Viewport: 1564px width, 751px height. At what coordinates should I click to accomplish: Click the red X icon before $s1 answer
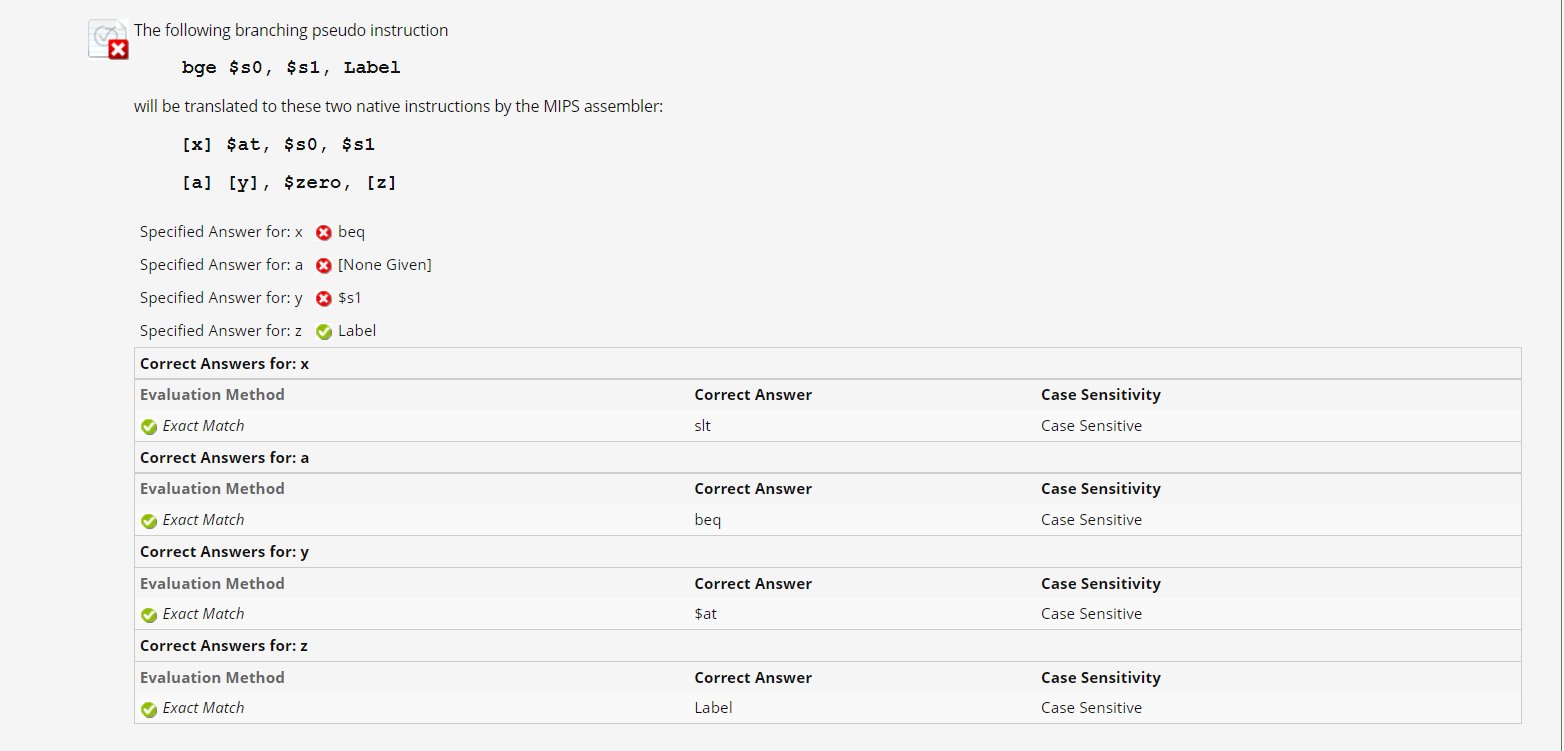coord(324,299)
